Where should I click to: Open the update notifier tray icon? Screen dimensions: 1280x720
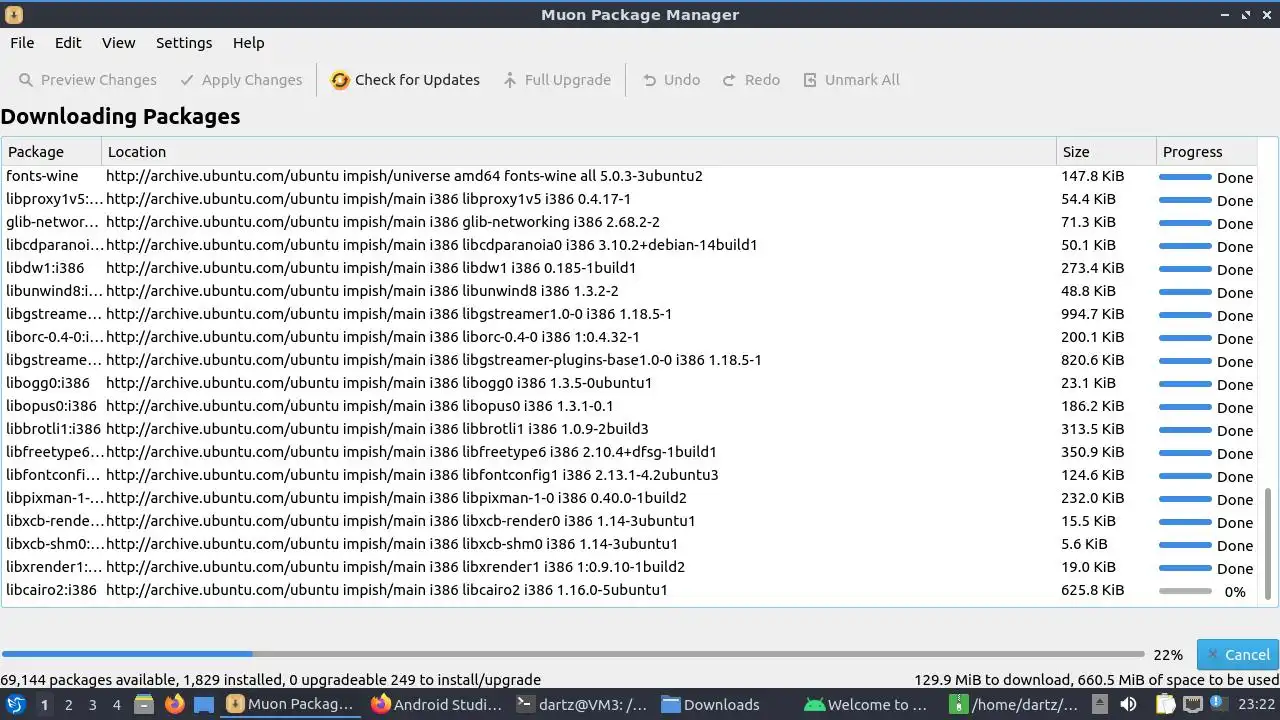pyautogui.click(x=1217, y=704)
